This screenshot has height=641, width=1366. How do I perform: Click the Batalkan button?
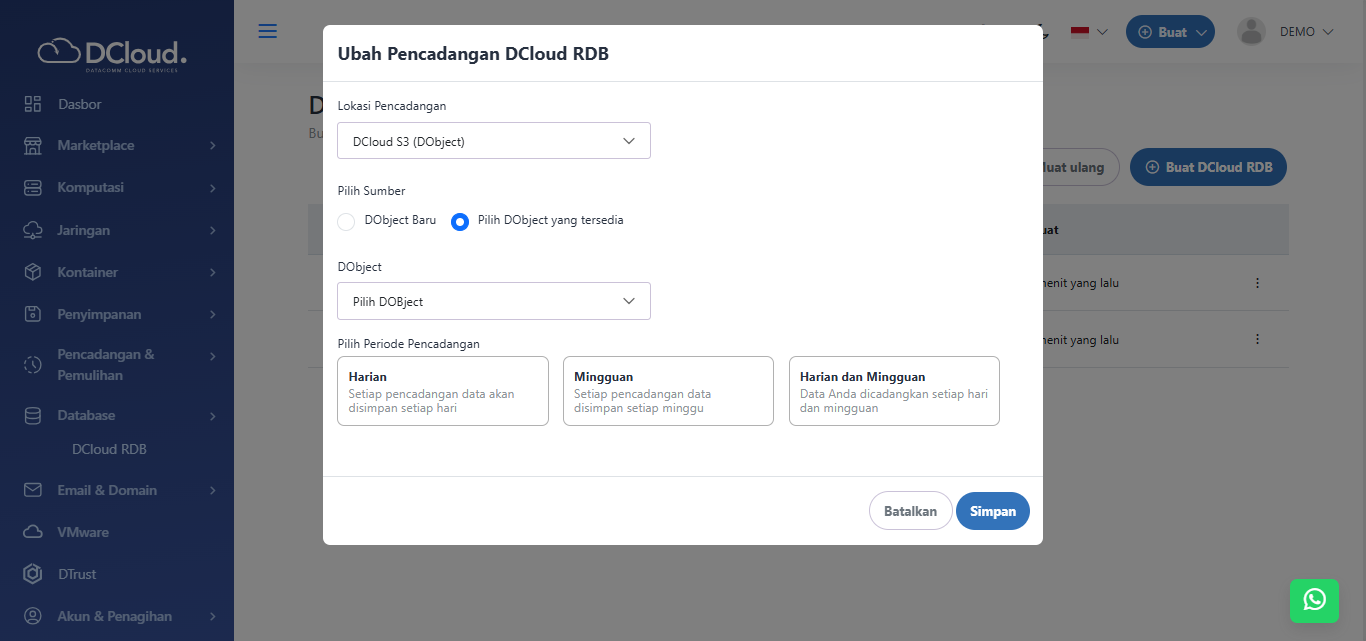(x=910, y=511)
